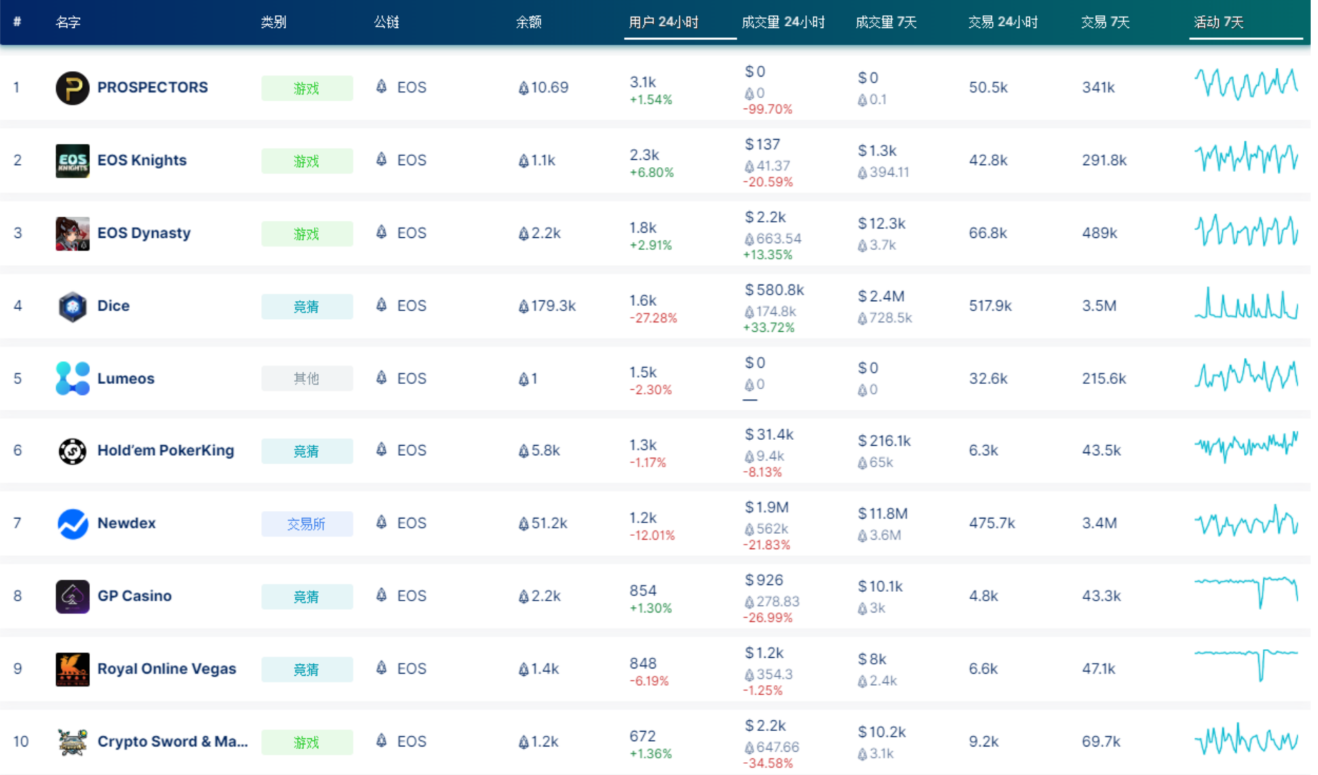Select the Dice hexagon logo
This screenshot has width=1318, height=775.
coord(72,306)
